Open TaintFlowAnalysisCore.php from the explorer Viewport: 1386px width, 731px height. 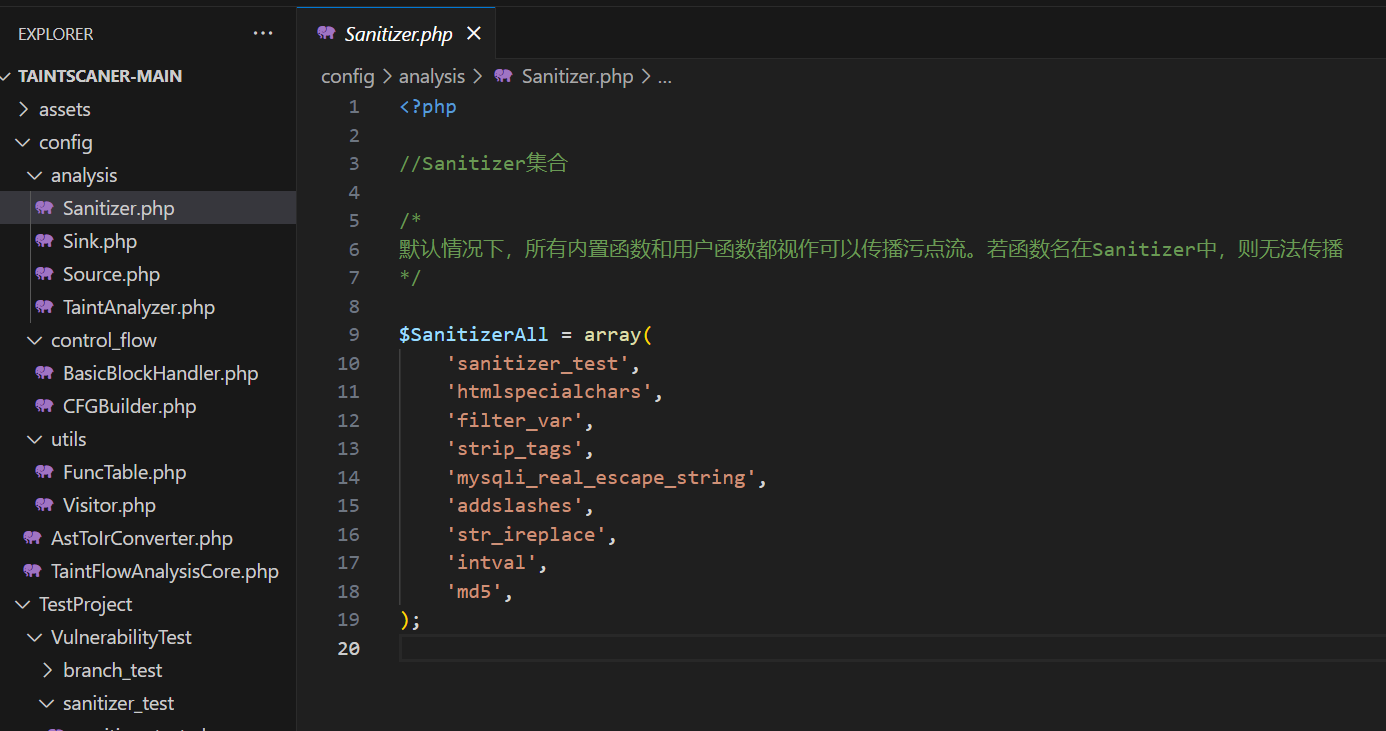tap(164, 571)
